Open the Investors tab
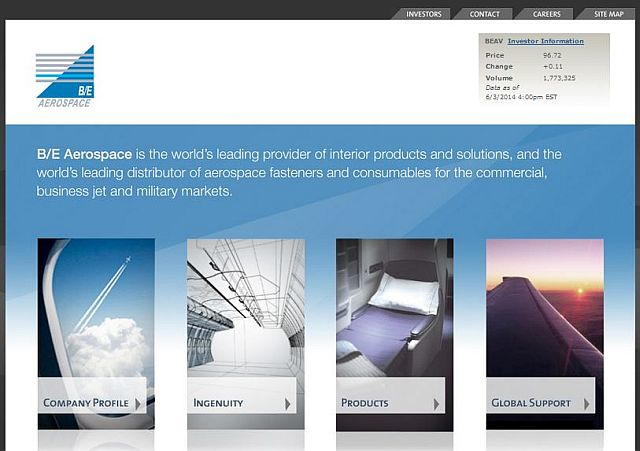 (423, 14)
